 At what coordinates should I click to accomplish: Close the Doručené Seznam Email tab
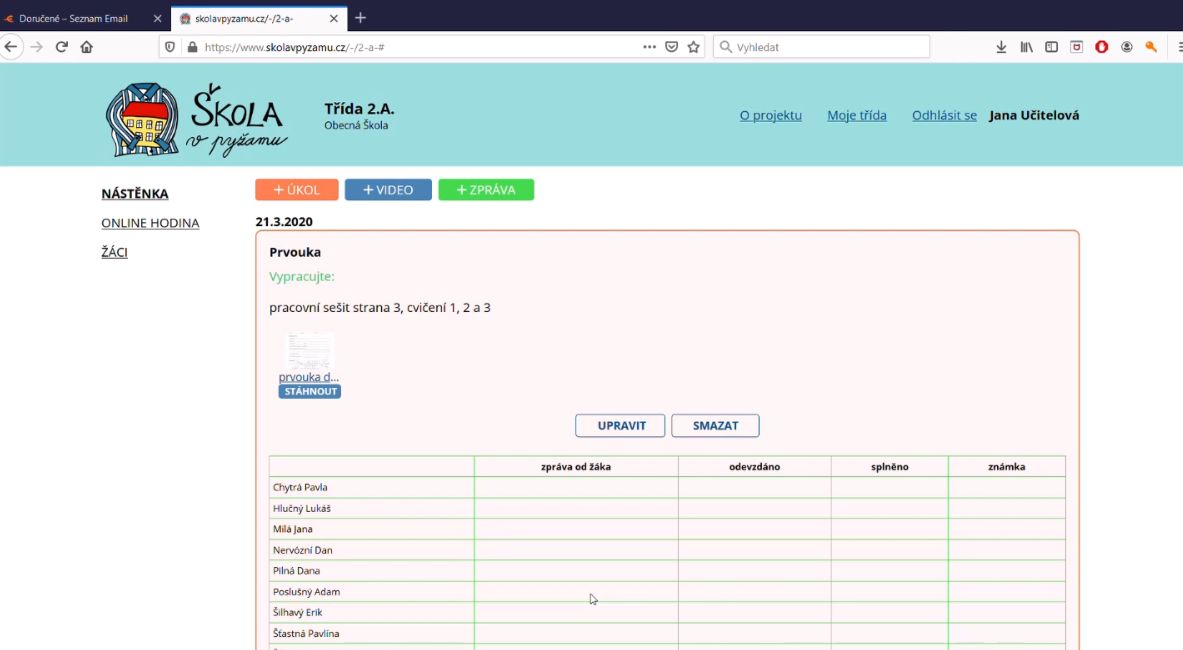click(x=157, y=18)
